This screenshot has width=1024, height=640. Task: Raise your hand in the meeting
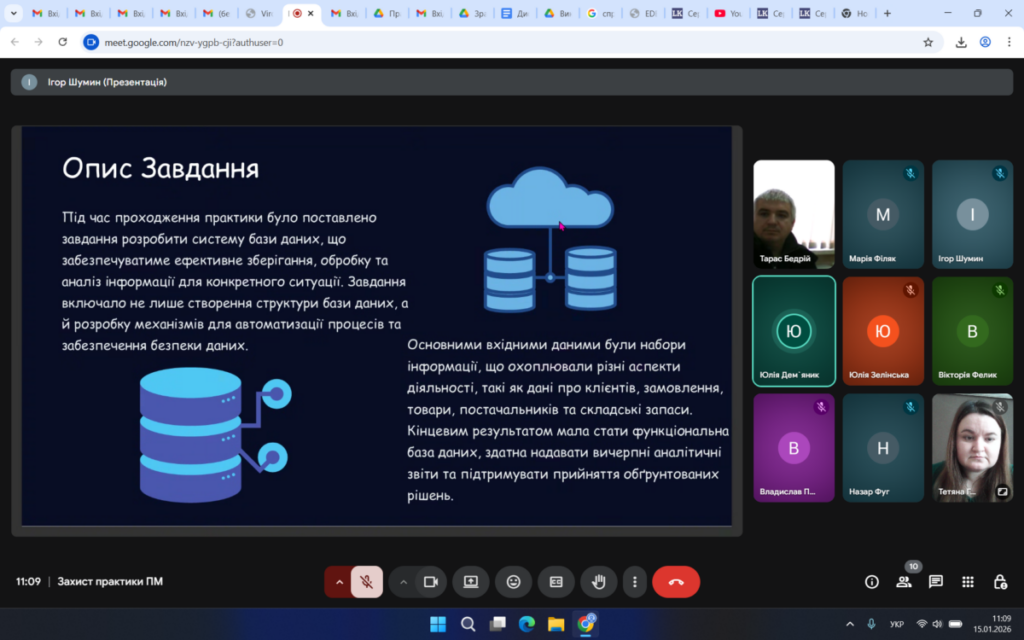(599, 582)
